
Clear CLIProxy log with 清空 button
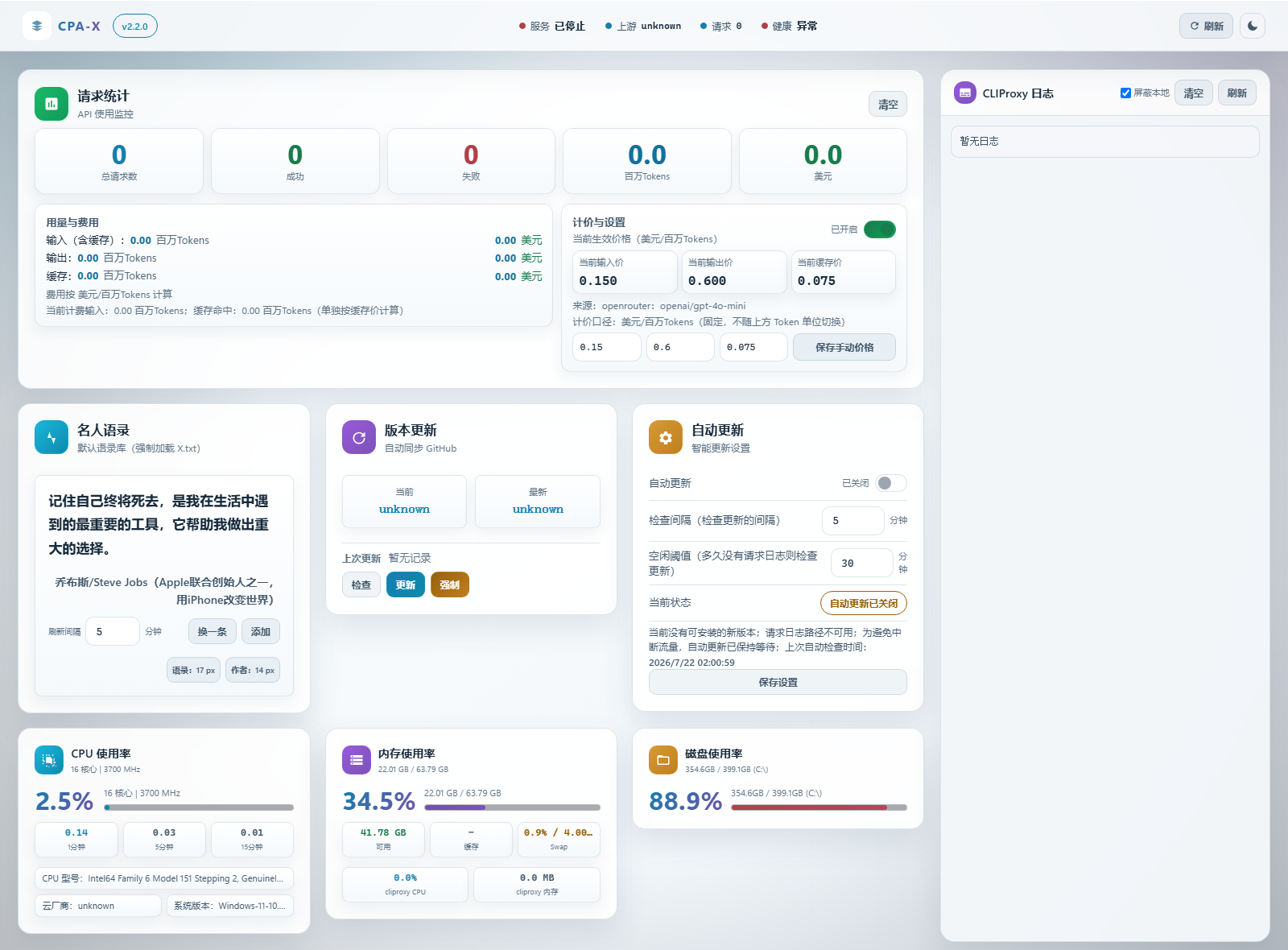(x=1194, y=93)
